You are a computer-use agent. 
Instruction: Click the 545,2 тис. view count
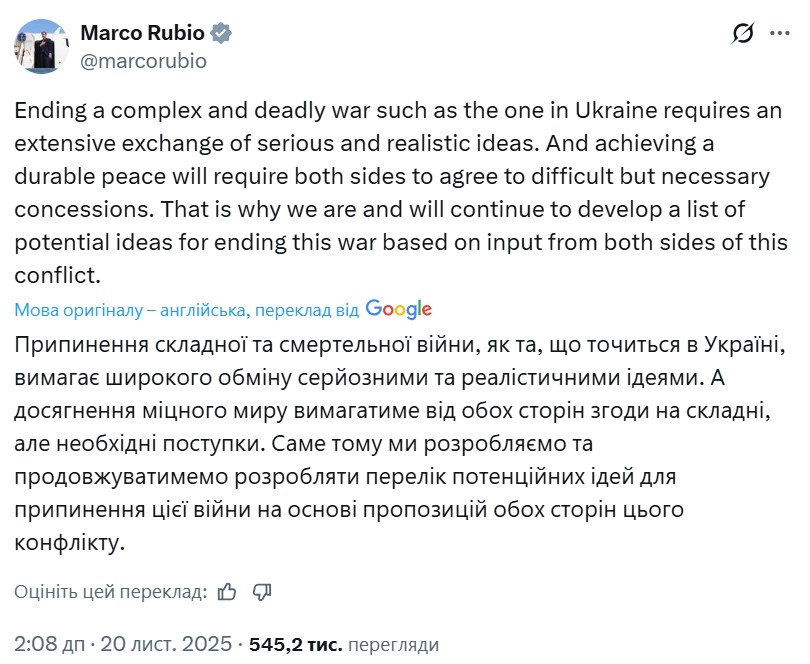tap(295, 643)
